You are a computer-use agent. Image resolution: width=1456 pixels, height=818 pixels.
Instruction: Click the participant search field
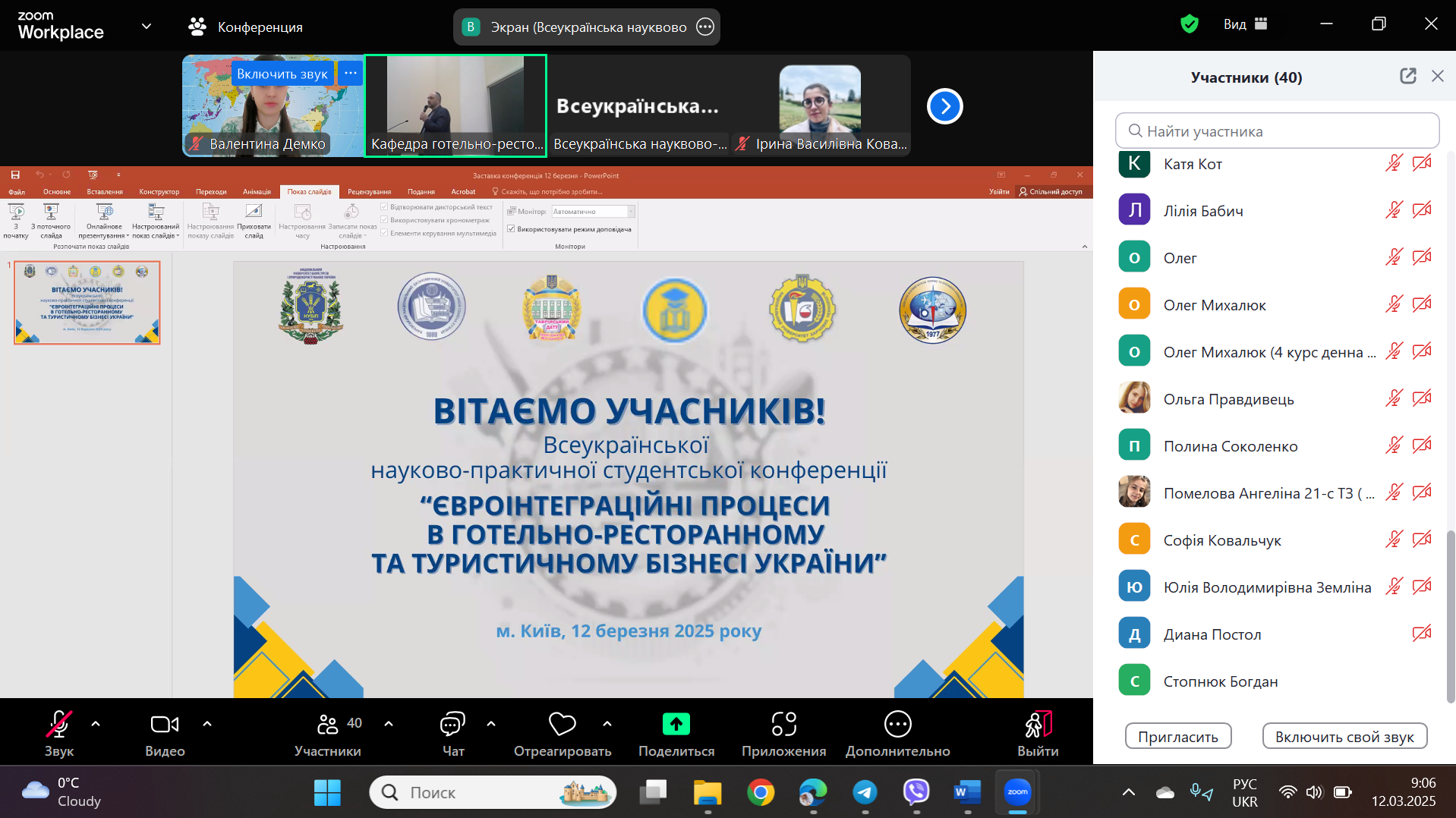point(1277,131)
